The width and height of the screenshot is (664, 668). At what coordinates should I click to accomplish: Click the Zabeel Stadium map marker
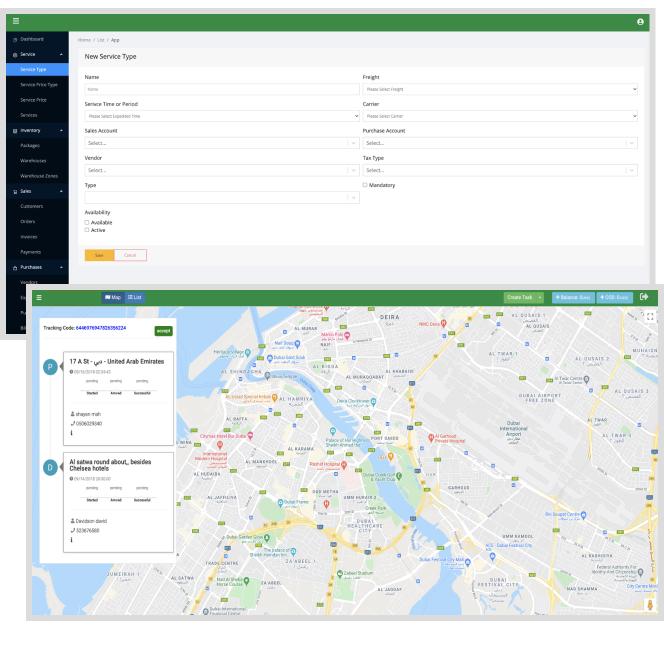(340, 574)
